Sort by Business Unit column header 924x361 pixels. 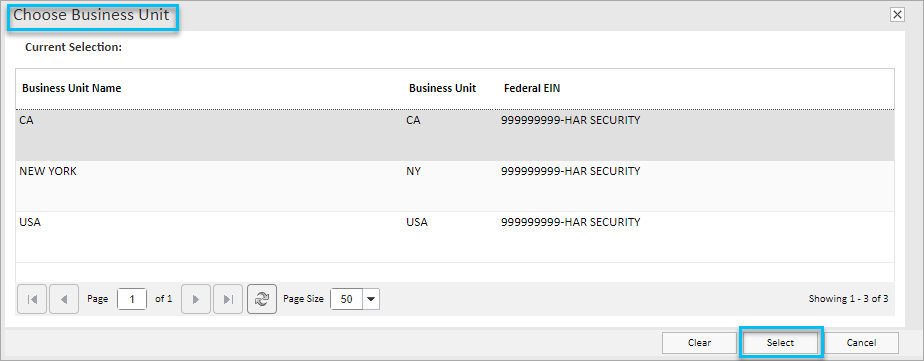tap(443, 88)
